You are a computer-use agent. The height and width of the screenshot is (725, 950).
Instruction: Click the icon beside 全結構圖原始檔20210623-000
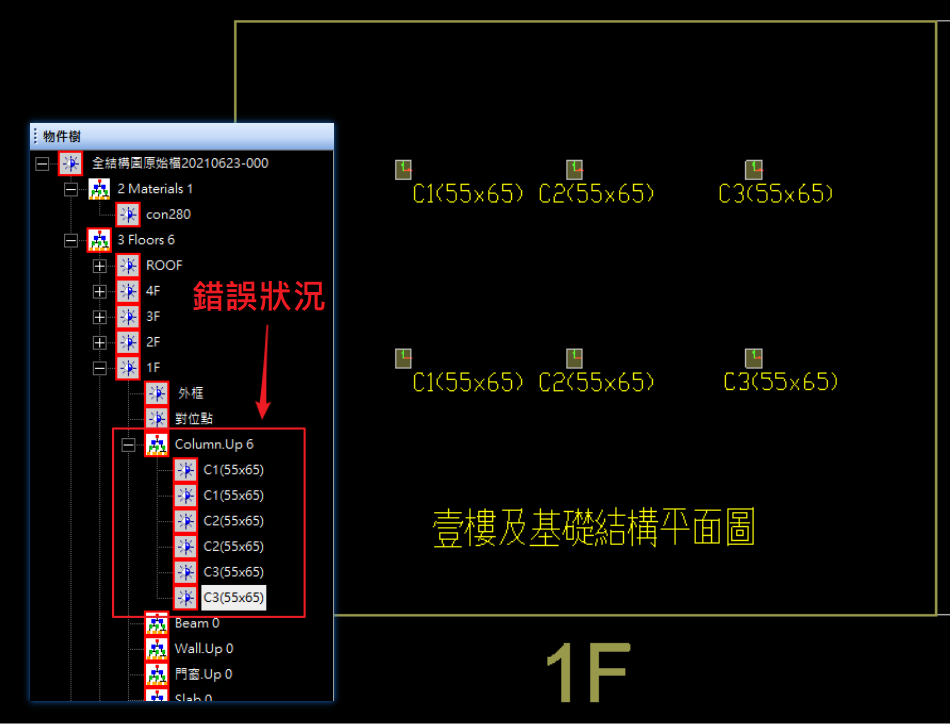coord(70,164)
